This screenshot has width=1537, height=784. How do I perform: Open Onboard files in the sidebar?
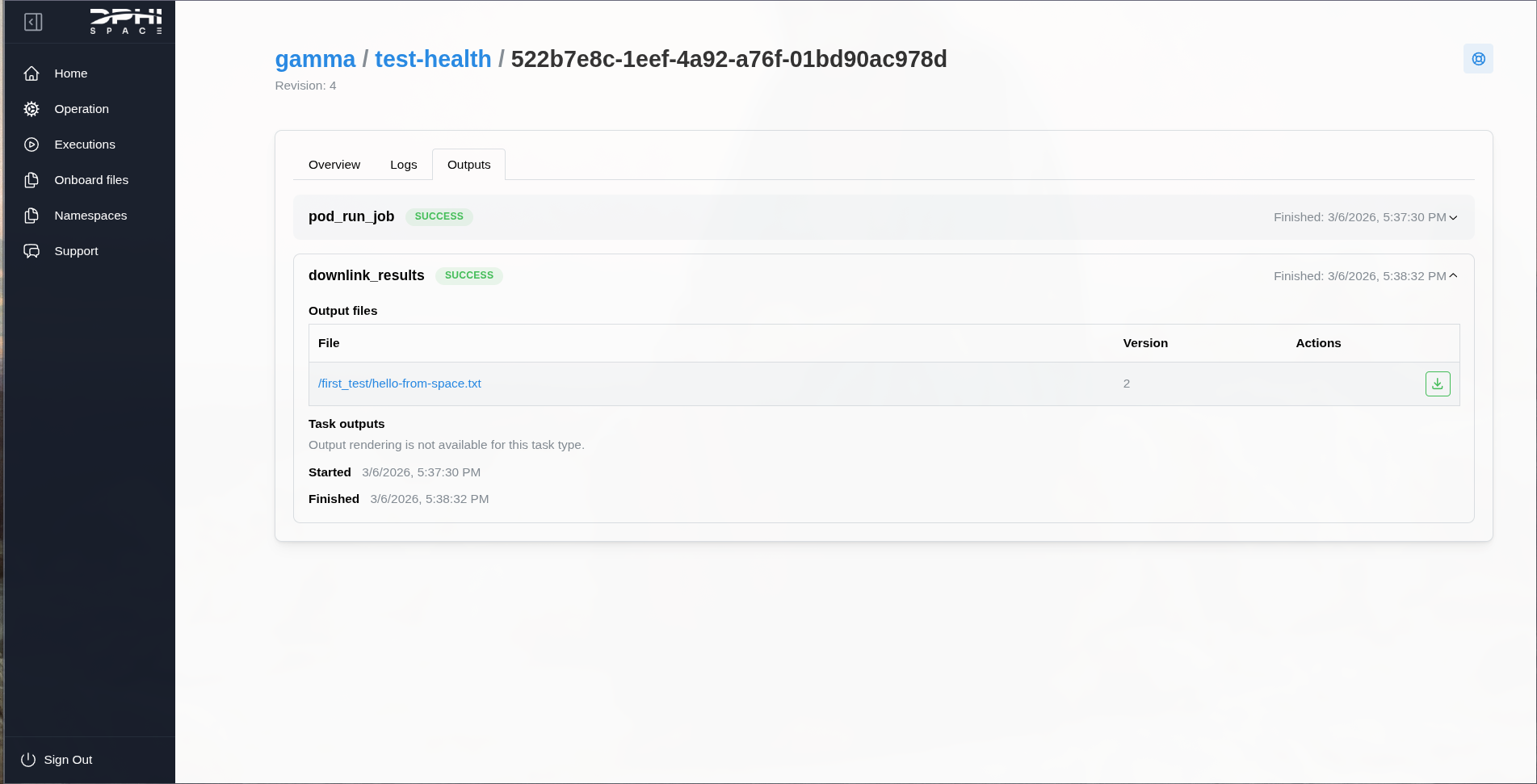click(x=90, y=180)
